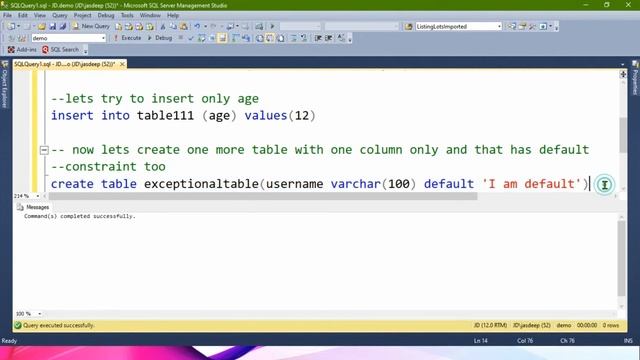640x360 pixels.
Task: Open the Tools menu
Action: point(127,15)
